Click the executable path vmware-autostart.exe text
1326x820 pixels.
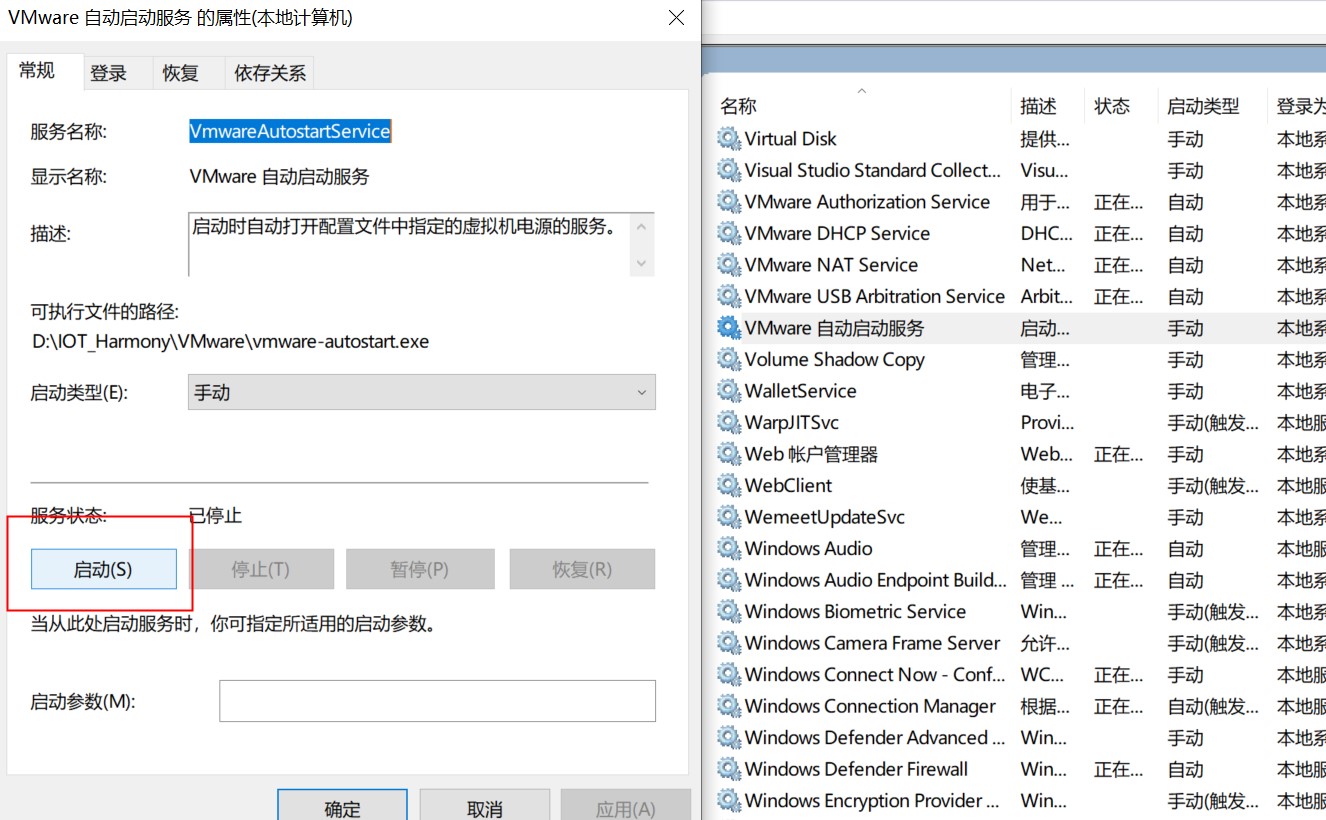pos(230,341)
